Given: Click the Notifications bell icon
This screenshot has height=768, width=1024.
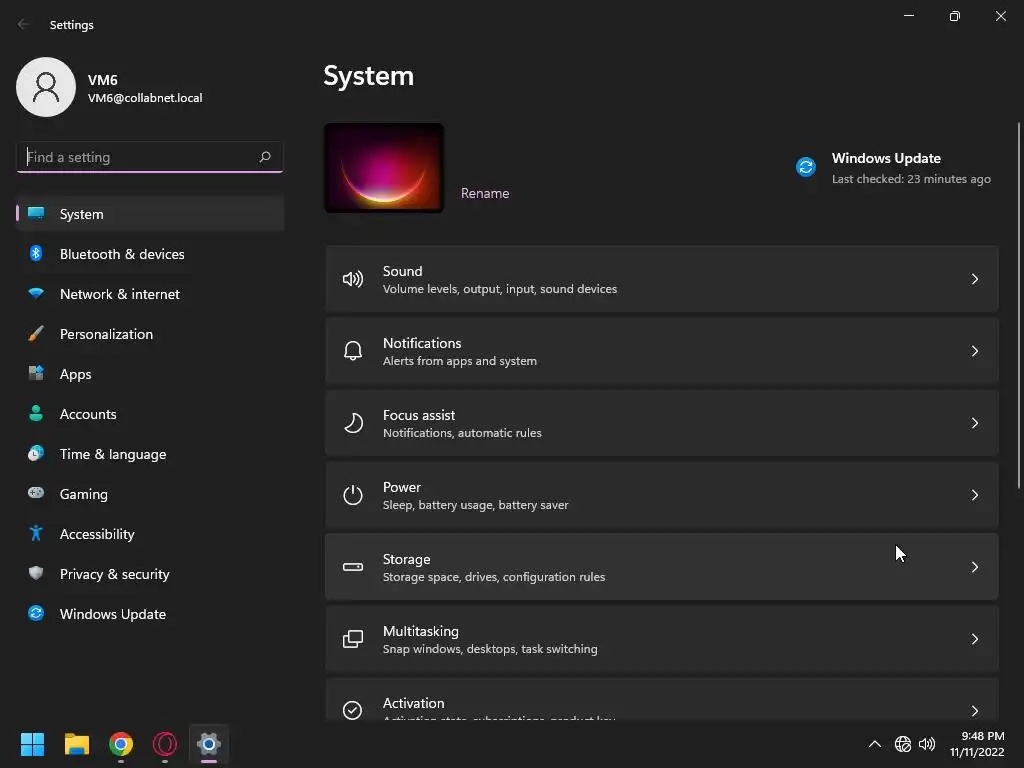Looking at the screenshot, I should point(353,351).
